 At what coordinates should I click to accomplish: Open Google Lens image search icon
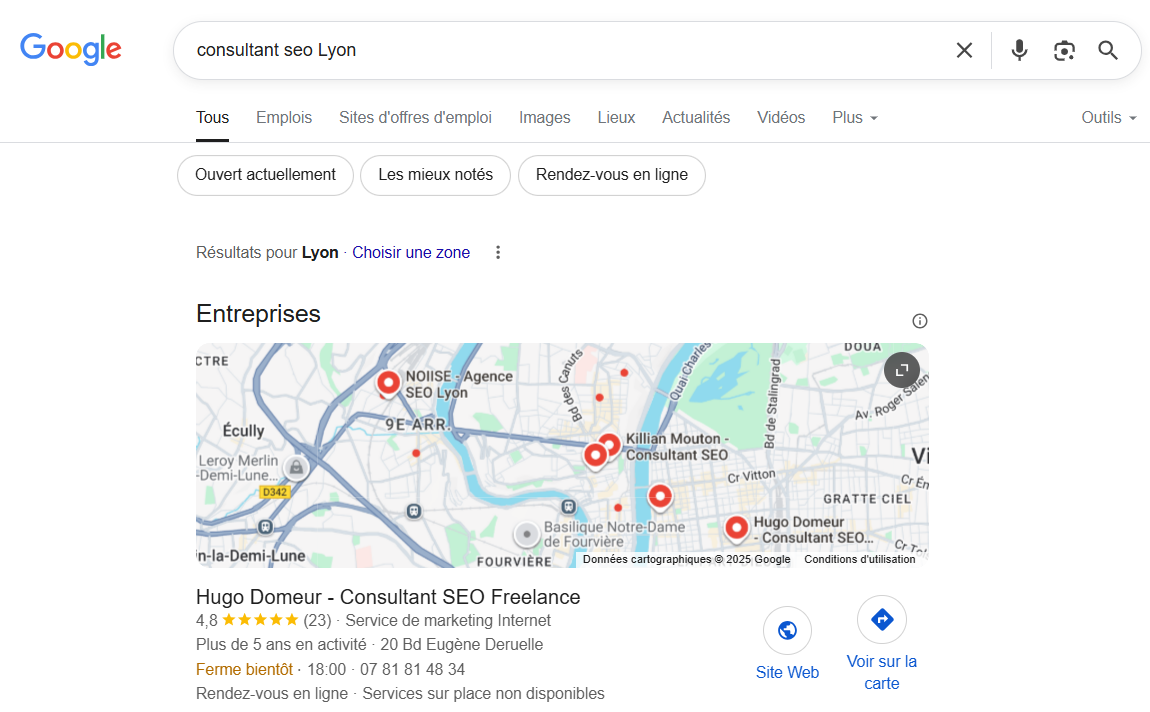click(1064, 50)
